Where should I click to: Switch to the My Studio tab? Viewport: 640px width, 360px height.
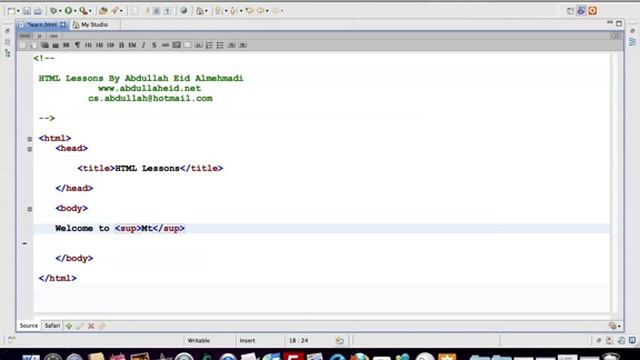pos(94,24)
